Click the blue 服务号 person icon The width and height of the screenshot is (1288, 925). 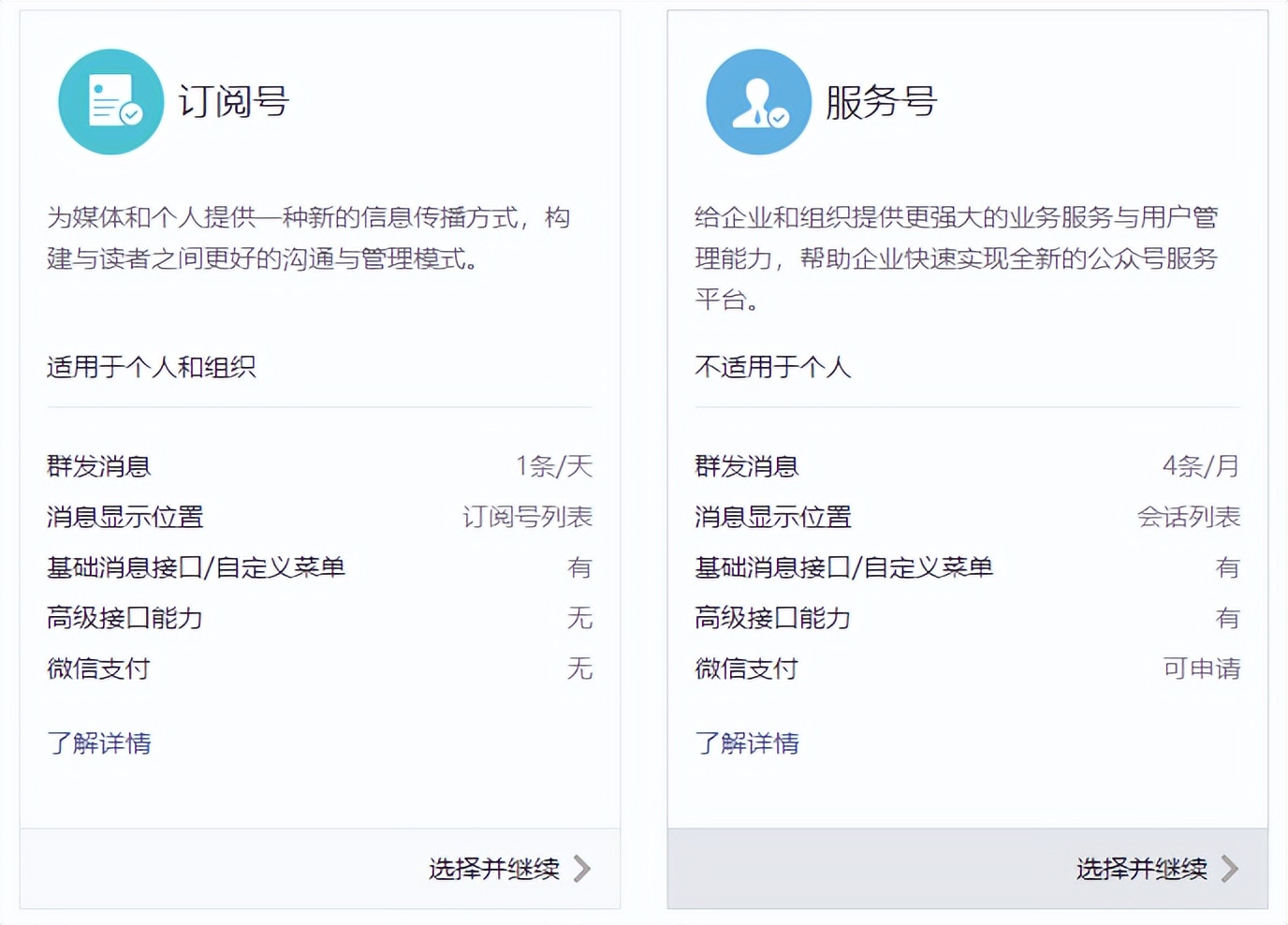point(758,102)
